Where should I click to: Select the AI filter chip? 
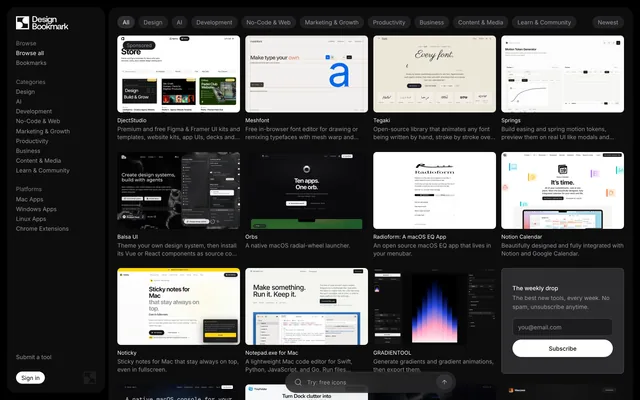[x=179, y=22]
